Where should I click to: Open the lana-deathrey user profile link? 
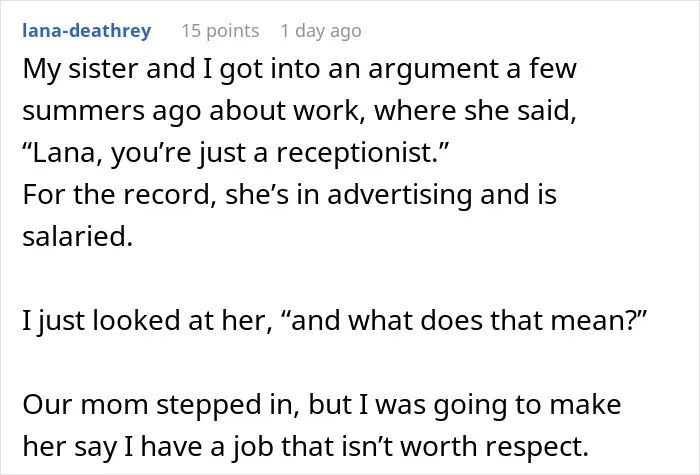pyautogui.click(x=87, y=31)
